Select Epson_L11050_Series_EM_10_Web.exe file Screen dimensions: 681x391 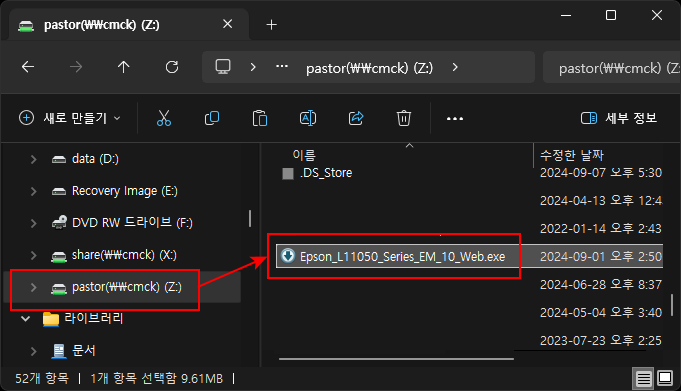point(402,257)
